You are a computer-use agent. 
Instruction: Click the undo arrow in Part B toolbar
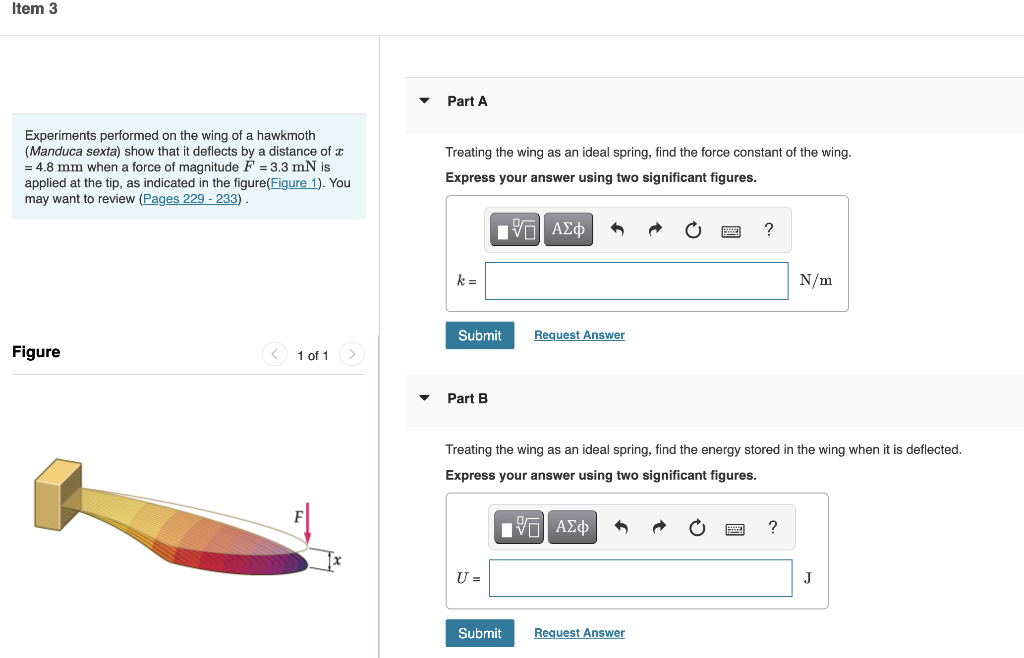coord(621,527)
